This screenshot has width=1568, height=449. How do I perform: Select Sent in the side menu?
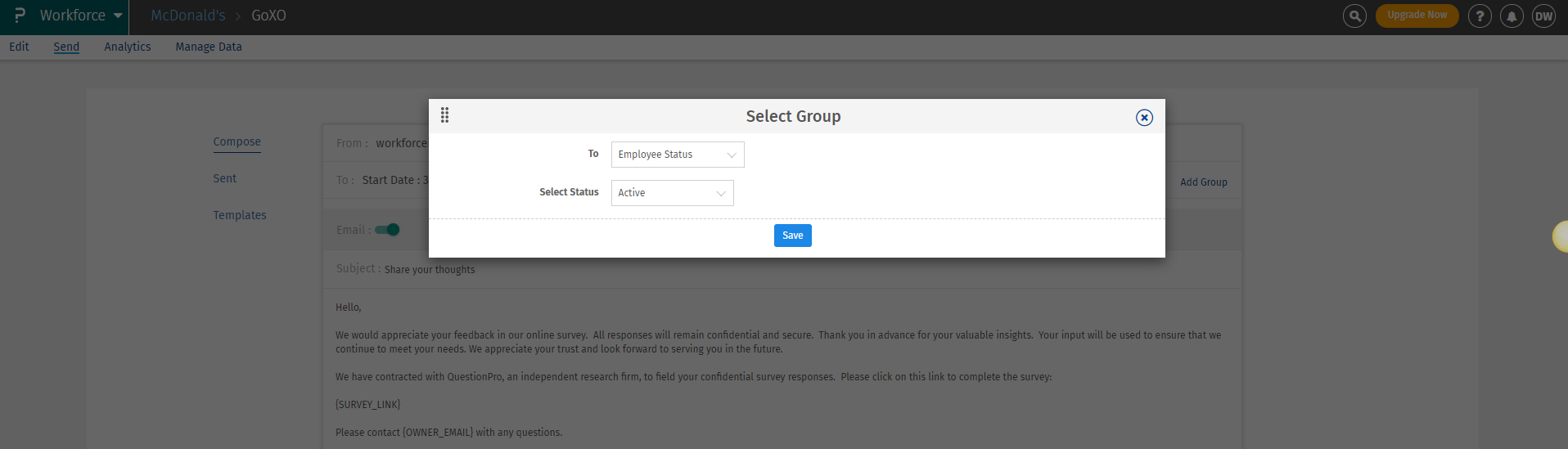pyautogui.click(x=225, y=178)
